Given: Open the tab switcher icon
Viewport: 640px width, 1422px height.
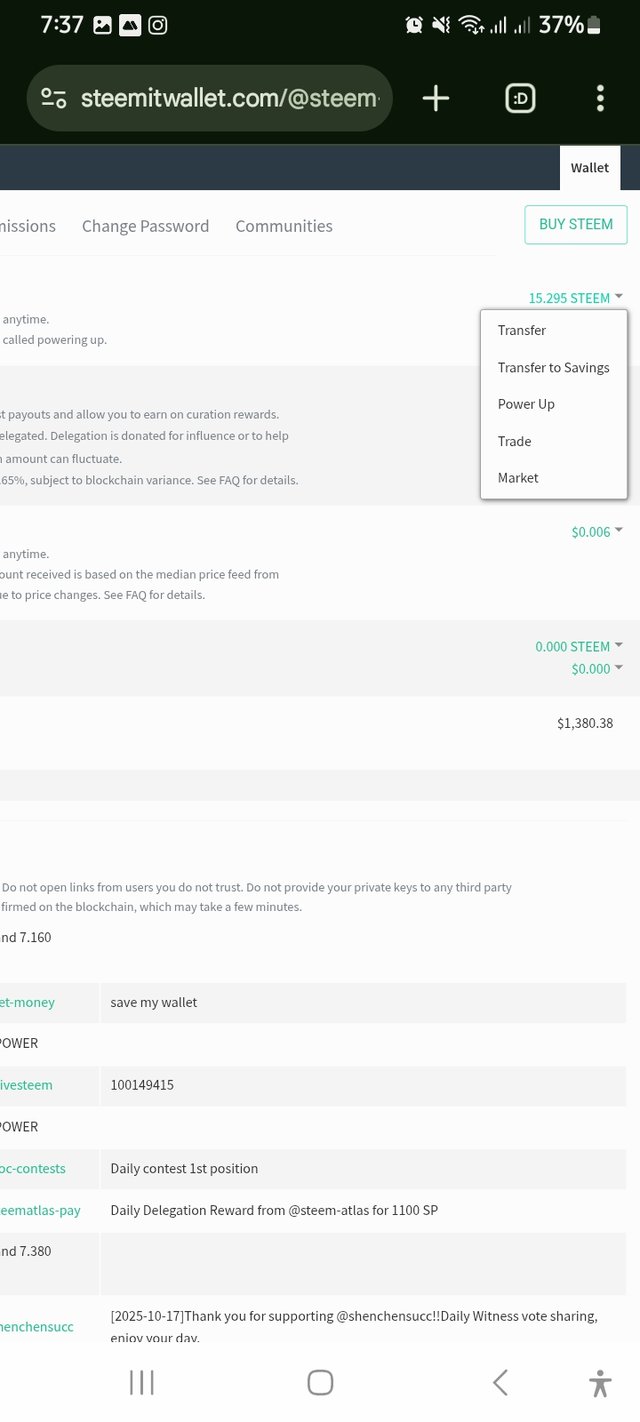Looking at the screenshot, I should pos(520,98).
